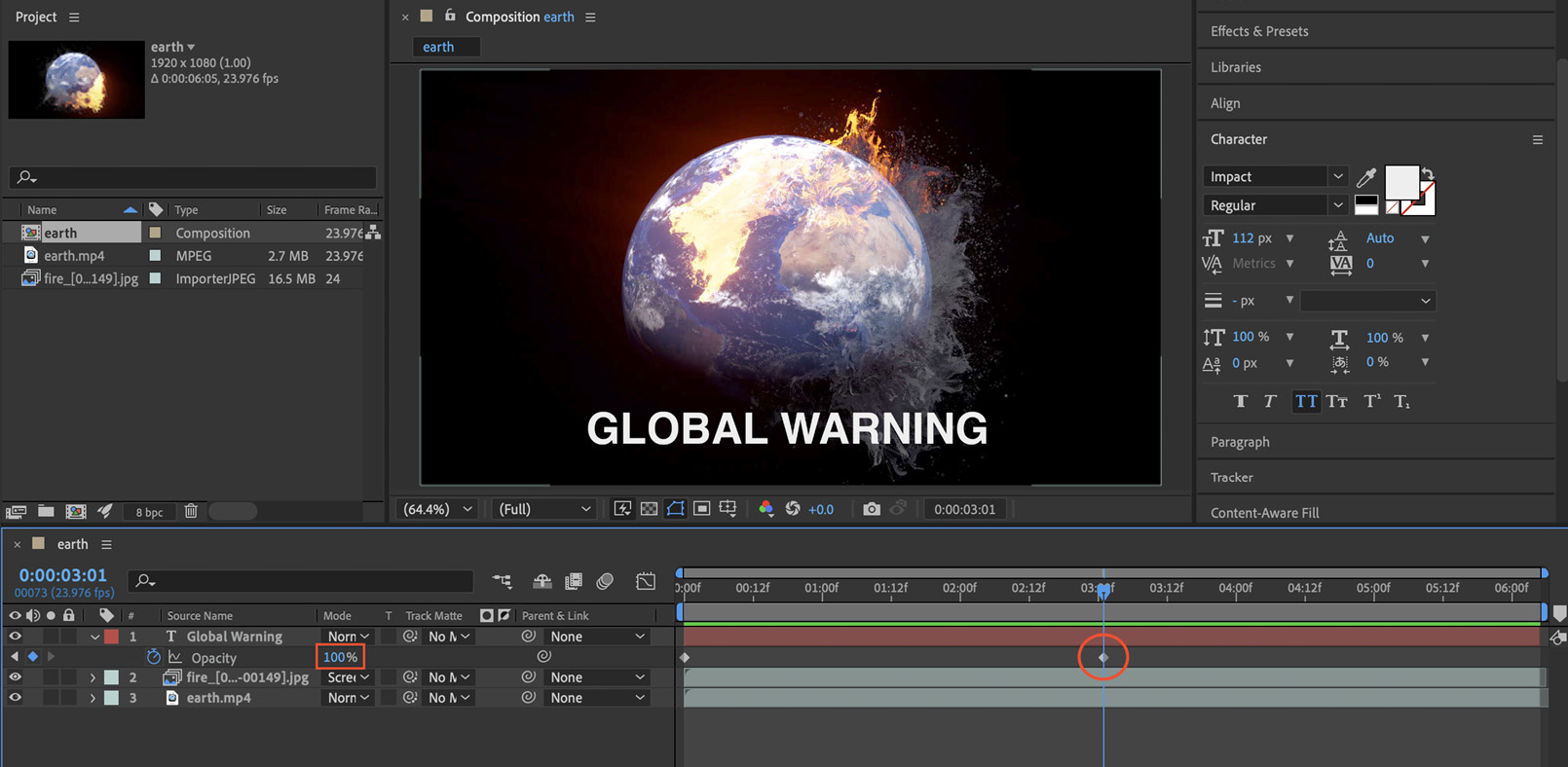
Task: Click the Opacity 100% value
Action: coord(340,657)
